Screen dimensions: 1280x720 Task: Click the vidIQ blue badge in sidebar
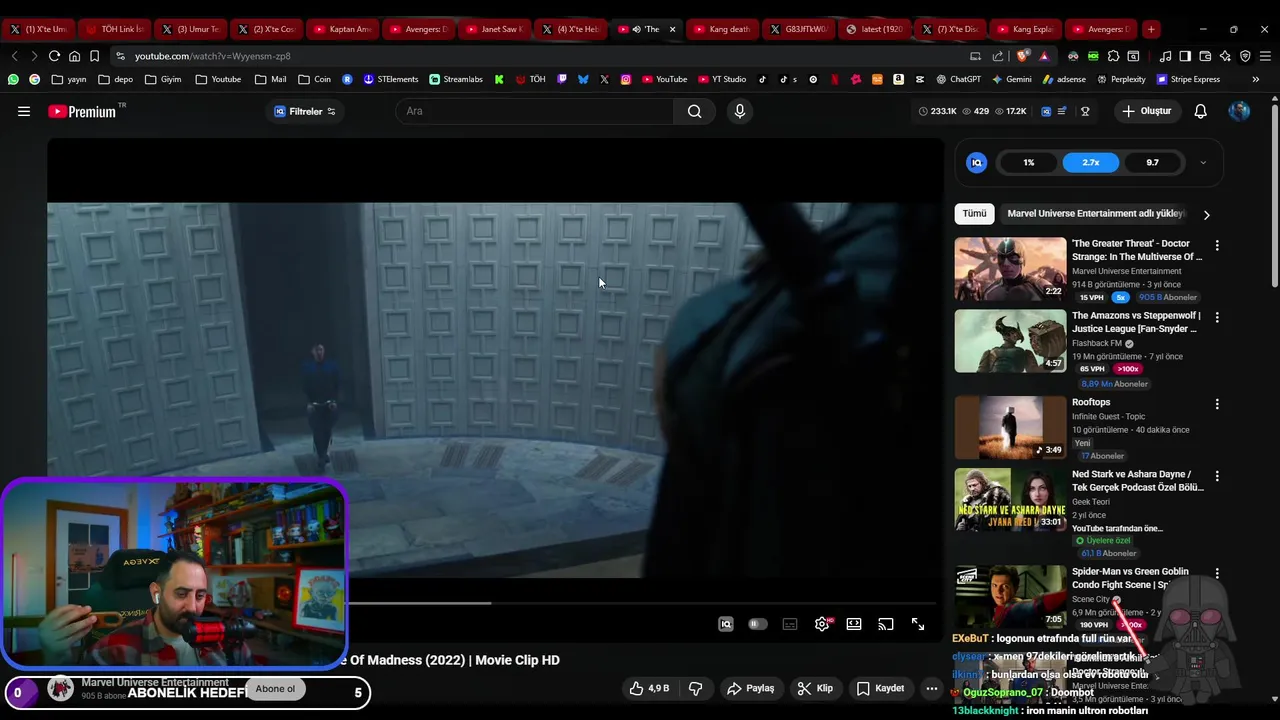click(x=977, y=162)
